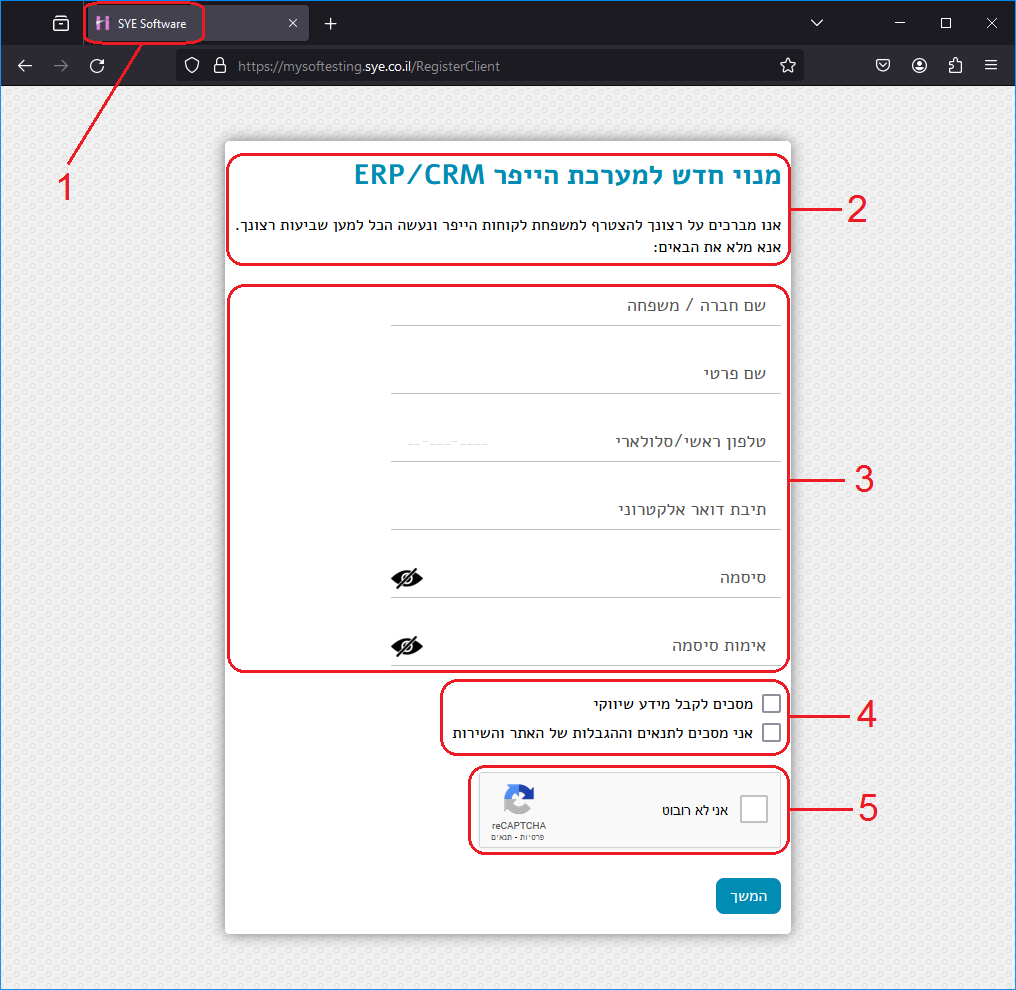Toggle visibility of אימות סיסמה password
Screen dimensions: 1016x990
click(x=407, y=646)
